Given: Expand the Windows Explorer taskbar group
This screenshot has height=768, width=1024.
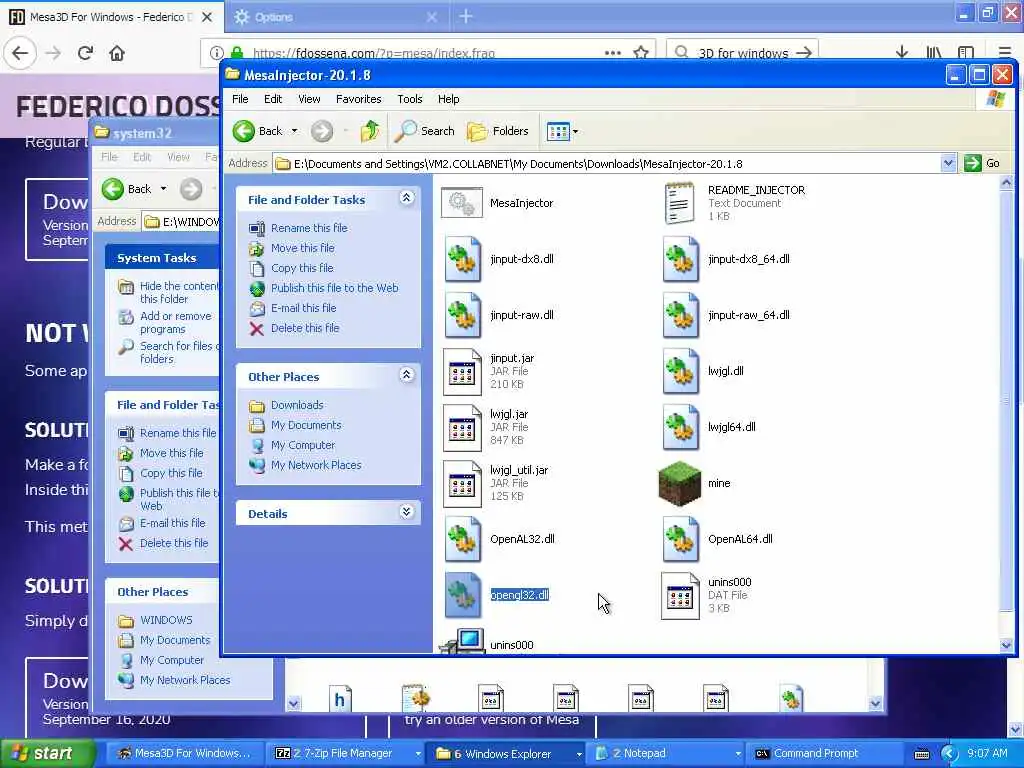Looking at the screenshot, I should pyautogui.click(x=579, y=754).
